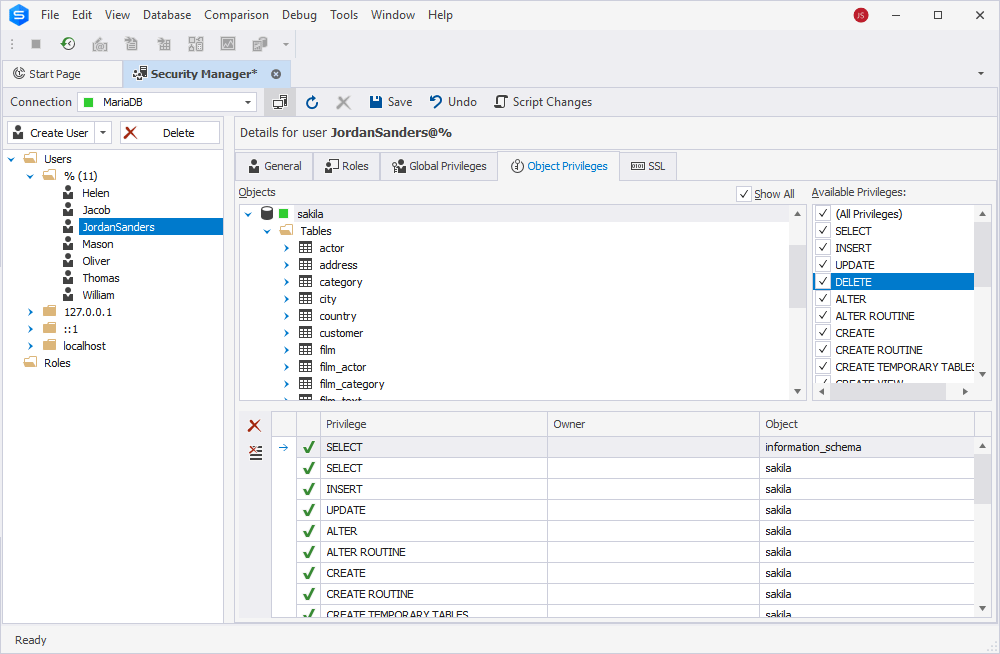Save pending security changes
The width and height of the screenshot is (1000, 654).
tap(390, 101)
